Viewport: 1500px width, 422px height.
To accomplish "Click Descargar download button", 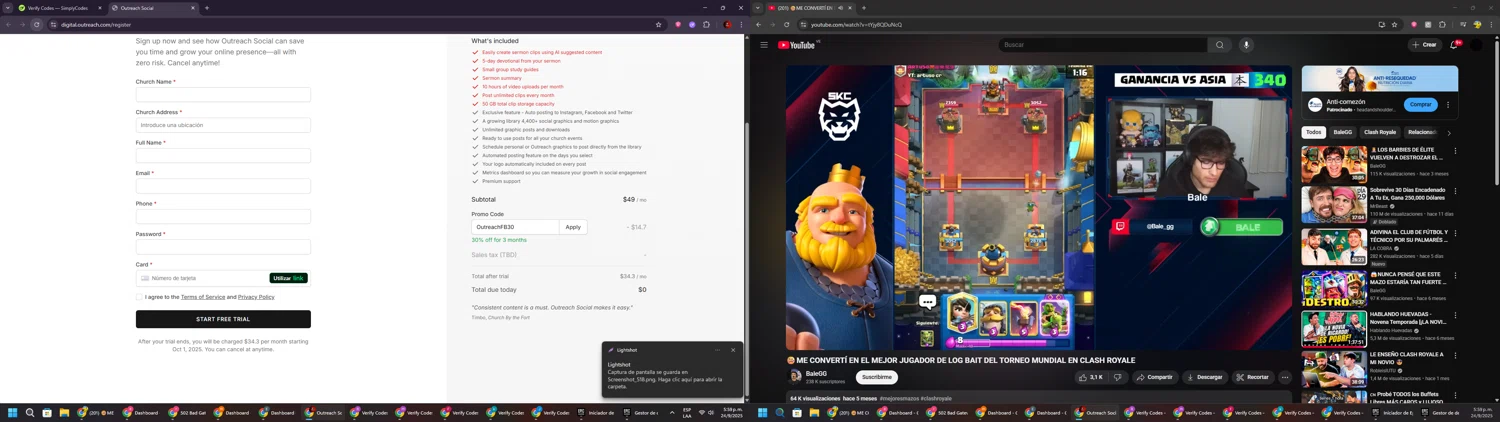I will click(1205, 377).
